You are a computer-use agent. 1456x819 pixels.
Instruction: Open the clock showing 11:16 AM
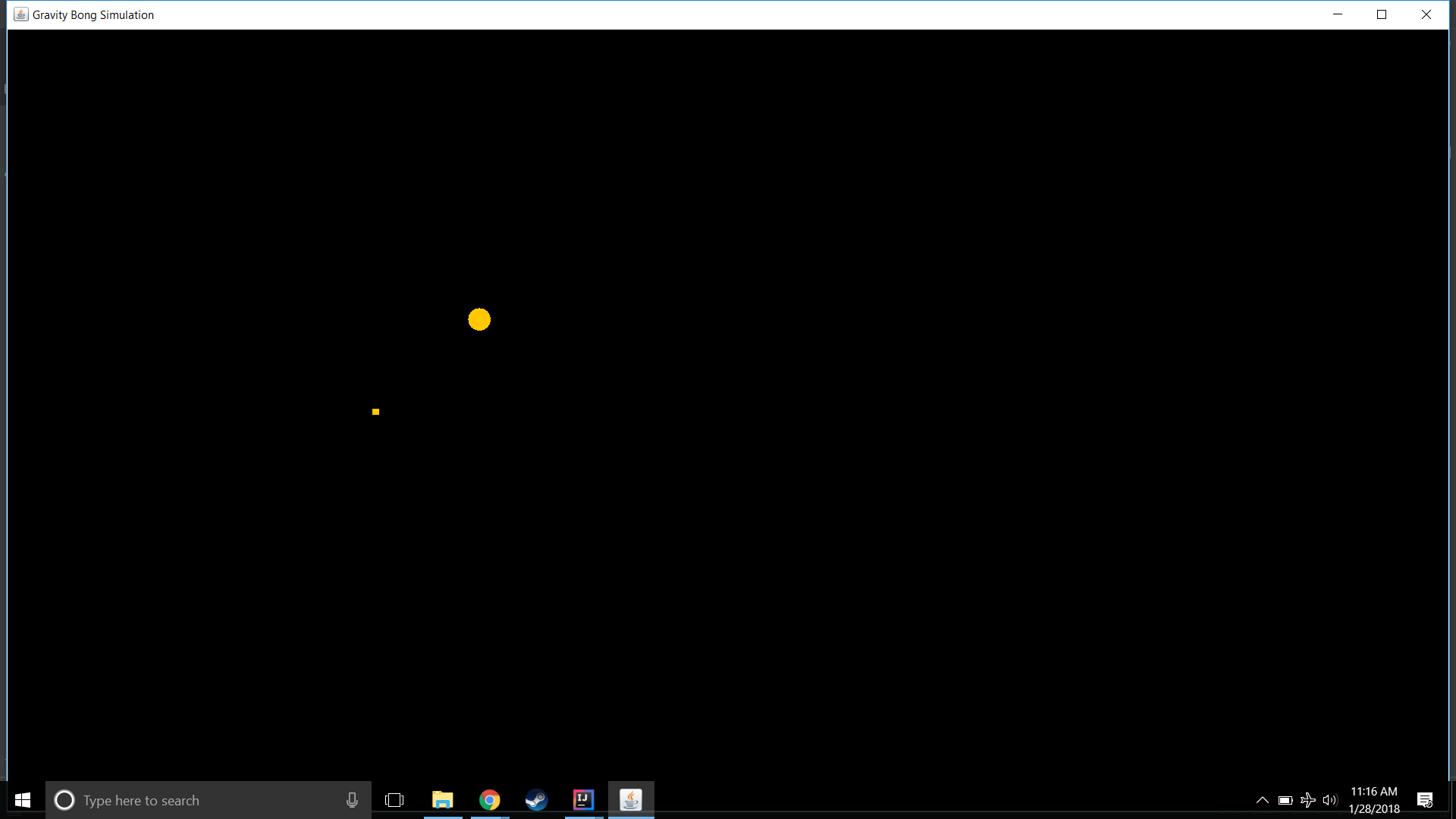(1374, 800)
